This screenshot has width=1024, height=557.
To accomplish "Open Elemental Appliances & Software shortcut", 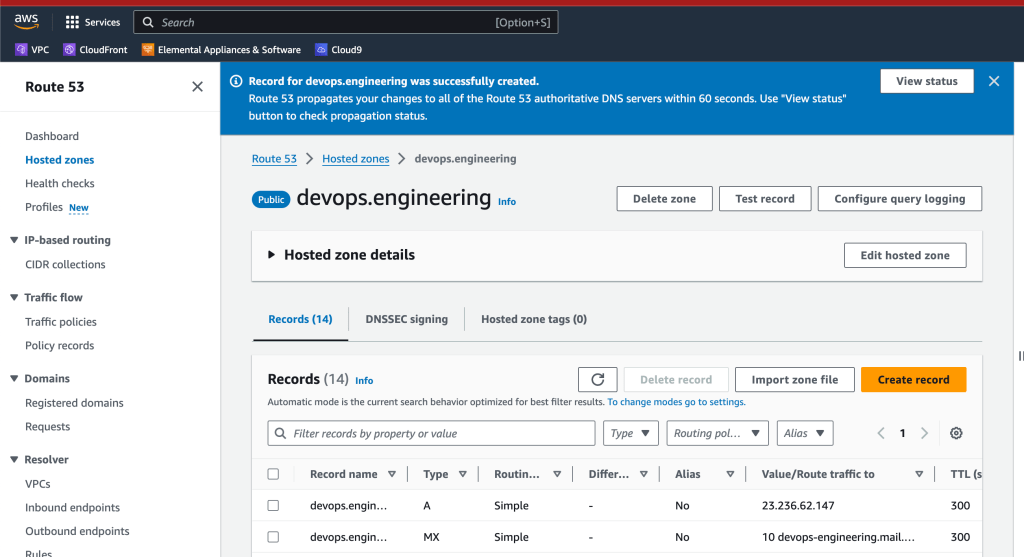I will (x=221, y=50).
